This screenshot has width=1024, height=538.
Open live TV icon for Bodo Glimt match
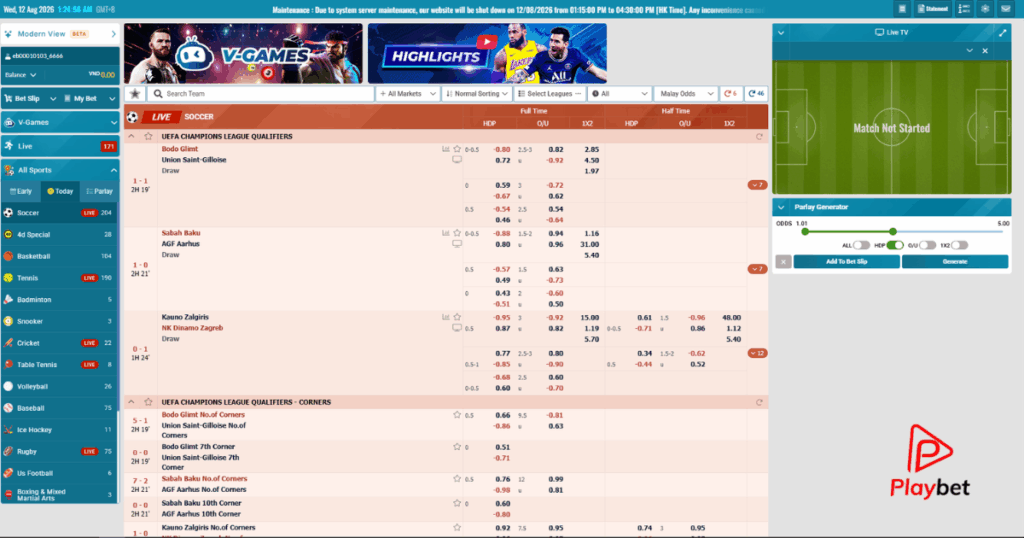(x=457, y=159)
